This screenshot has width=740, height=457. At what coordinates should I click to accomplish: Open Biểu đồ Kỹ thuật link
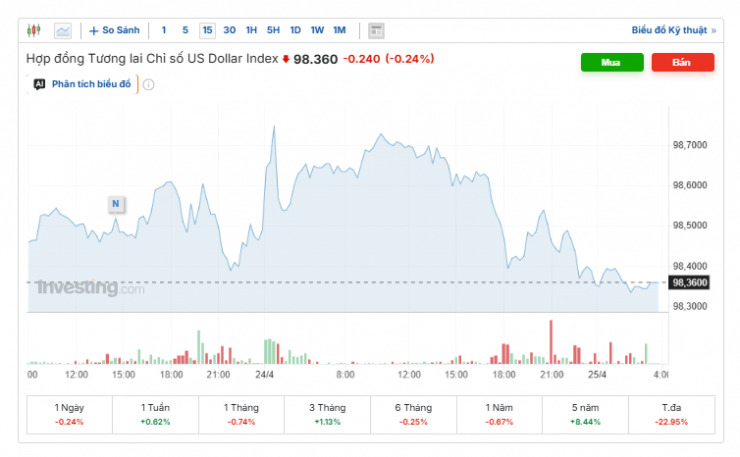click(673, 30)
